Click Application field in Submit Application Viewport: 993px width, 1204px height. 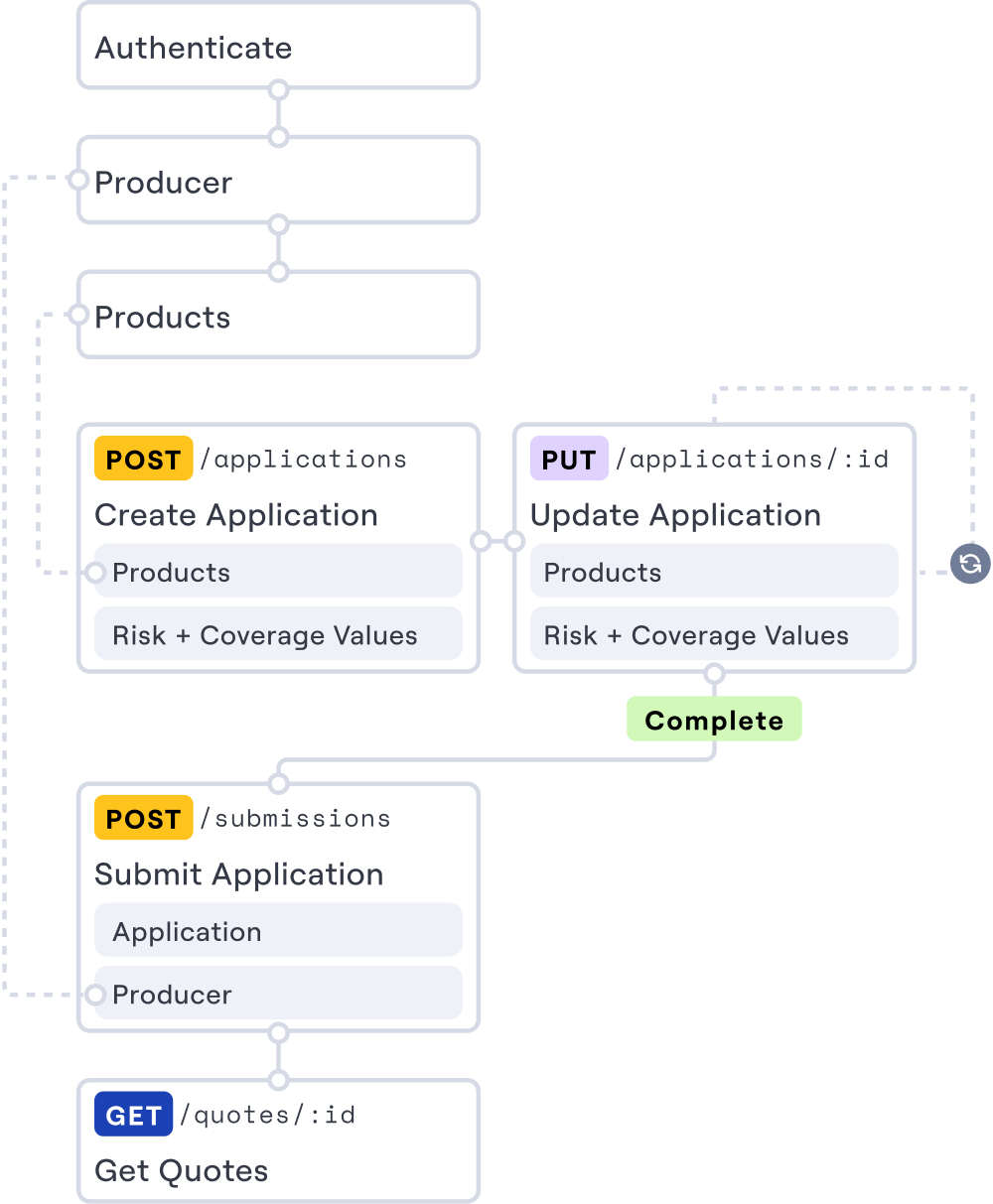click(x=278, y=931)
